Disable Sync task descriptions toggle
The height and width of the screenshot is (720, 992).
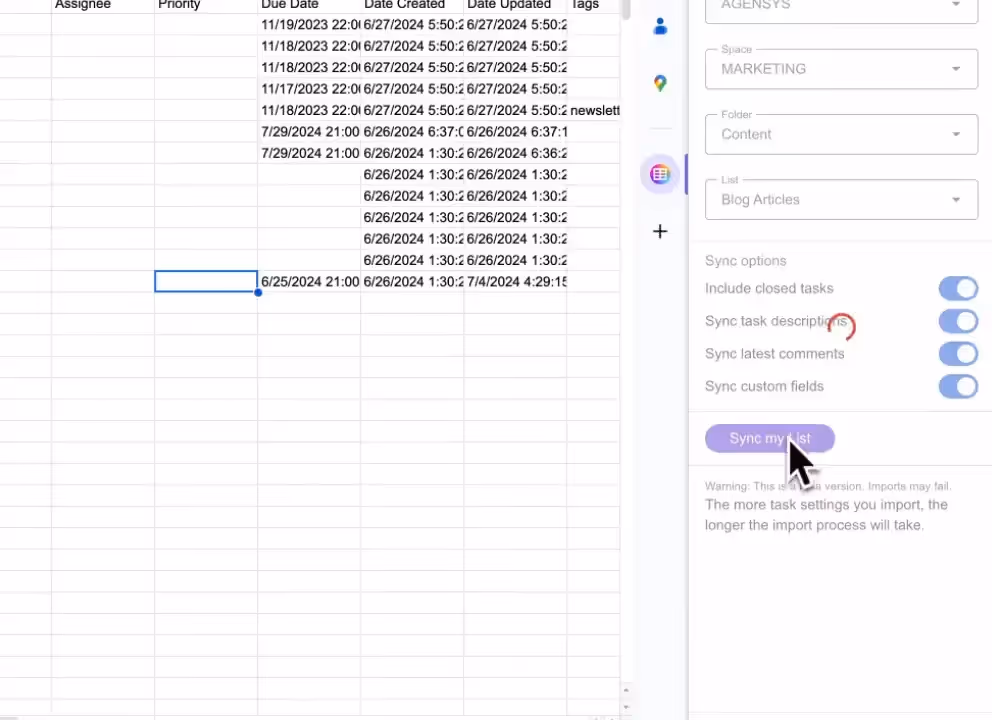click(x=957, y=321)
